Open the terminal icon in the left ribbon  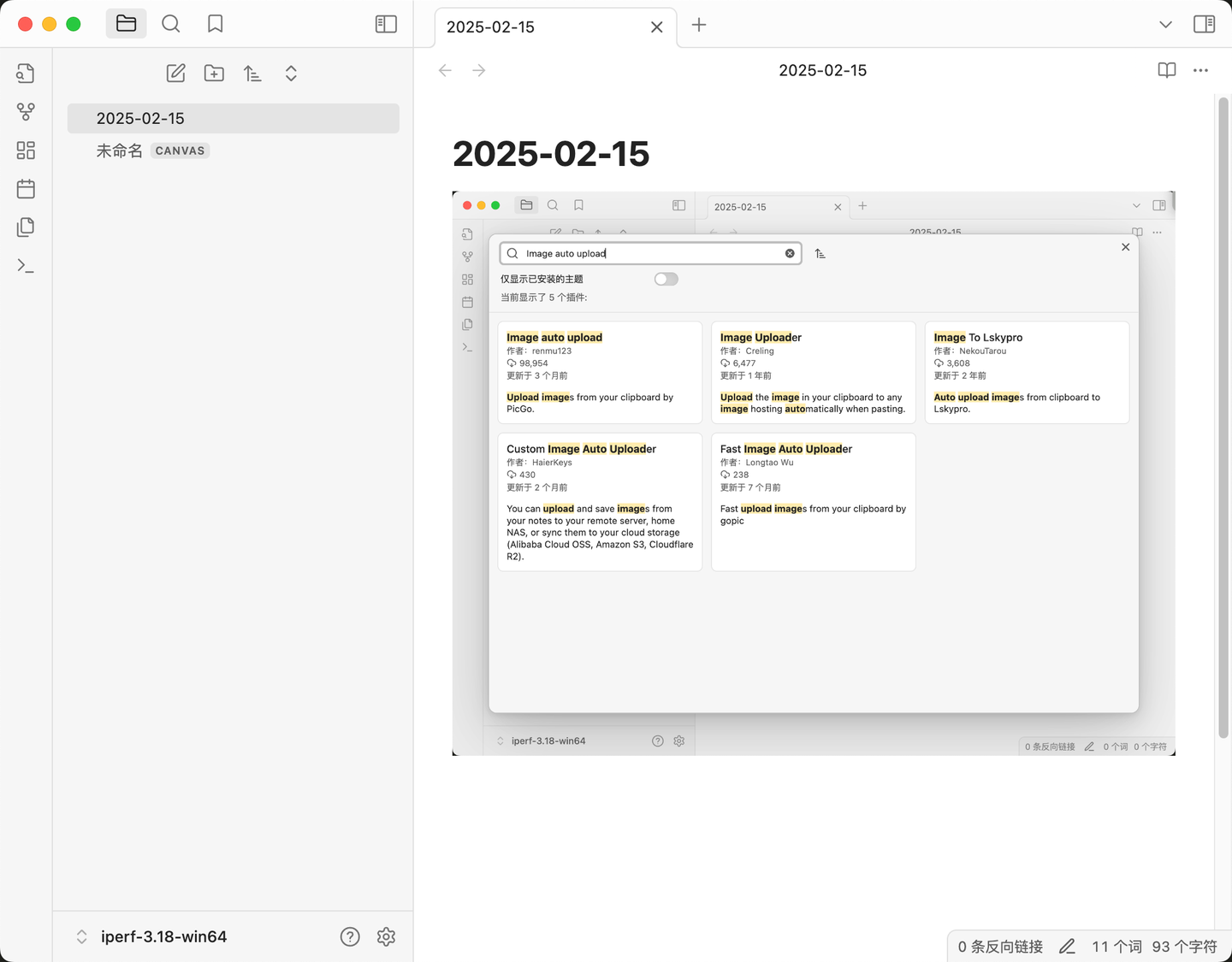pos(25,265)
